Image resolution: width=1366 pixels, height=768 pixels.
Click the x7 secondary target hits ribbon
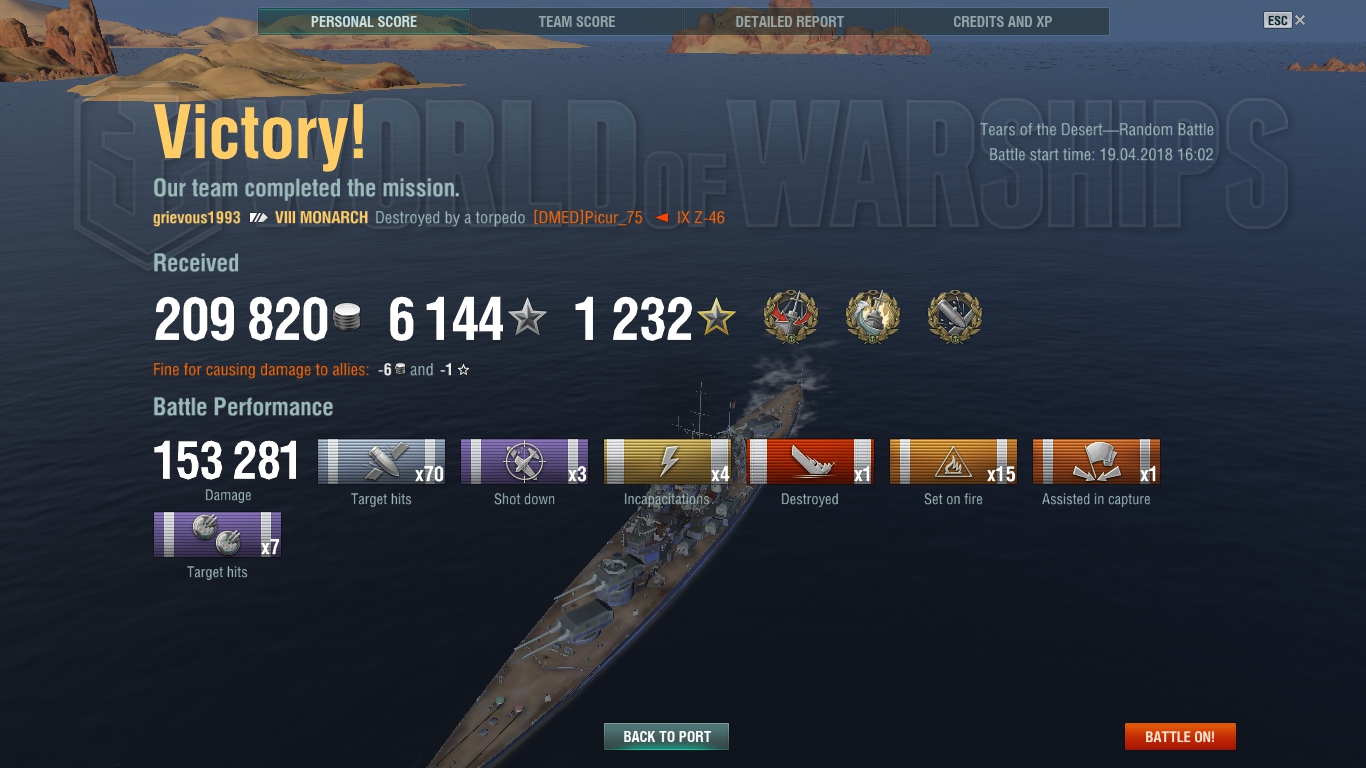click(x=217, y=535)
